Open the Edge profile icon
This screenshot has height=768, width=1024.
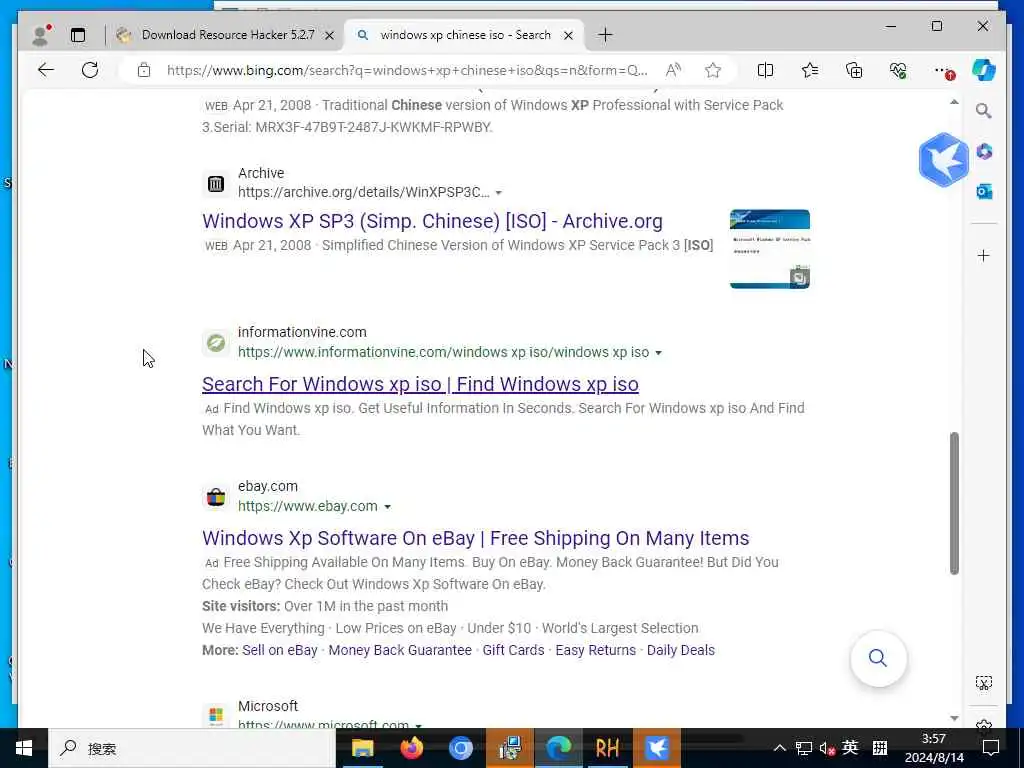point(40,35)
